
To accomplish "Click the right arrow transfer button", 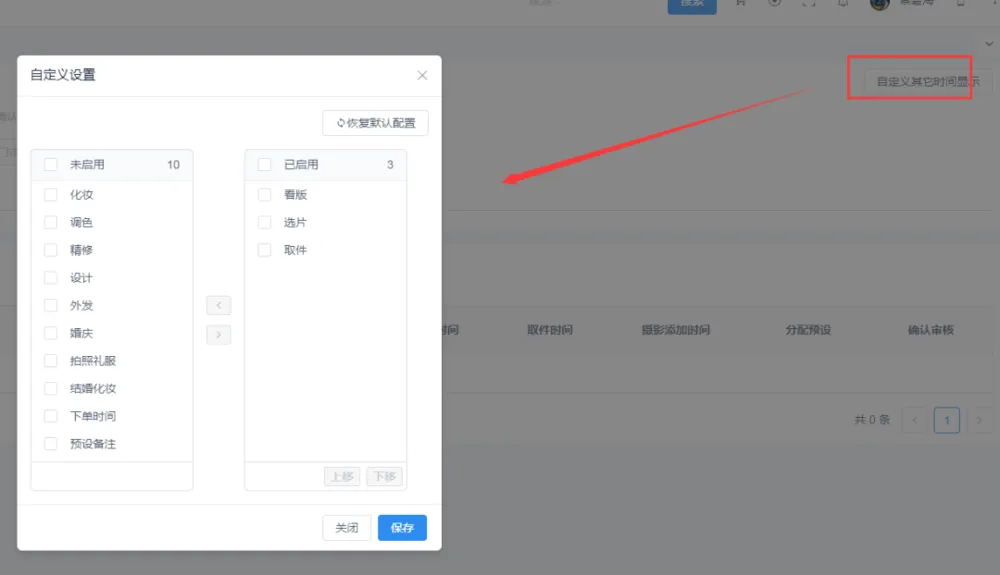I will 218,335.
